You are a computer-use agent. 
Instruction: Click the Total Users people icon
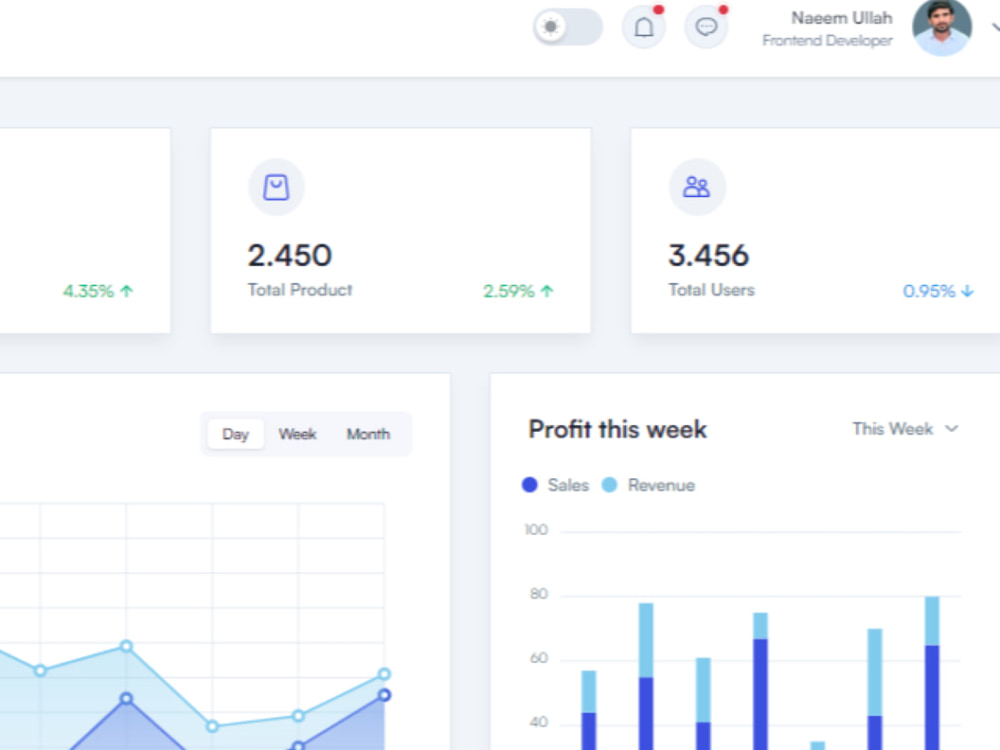tap(696, 187)
